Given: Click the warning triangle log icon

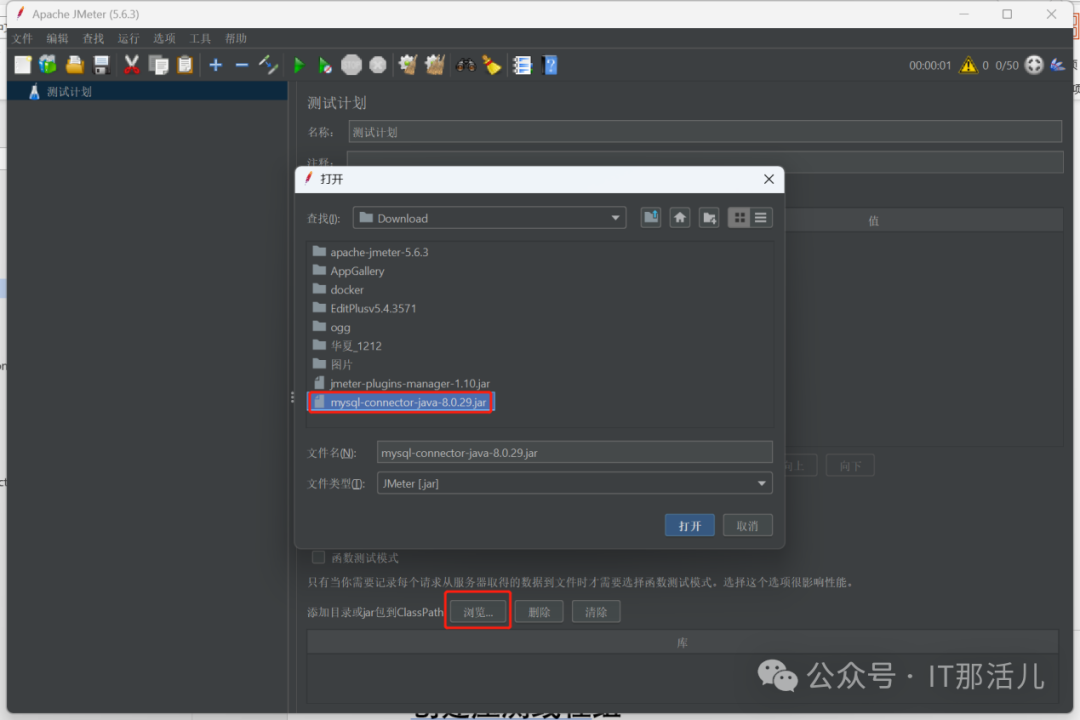Looking at the screenshot, I should click(x=968, y=65).
